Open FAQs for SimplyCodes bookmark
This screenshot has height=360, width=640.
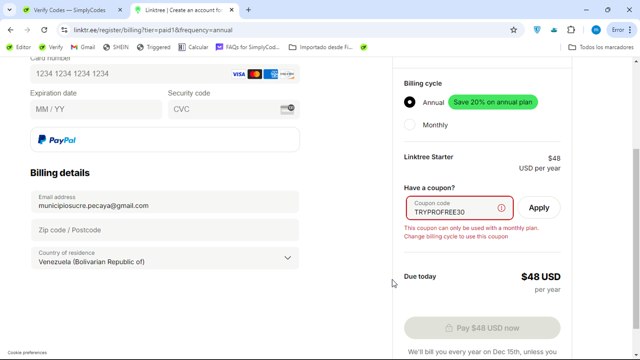point(248,47)
